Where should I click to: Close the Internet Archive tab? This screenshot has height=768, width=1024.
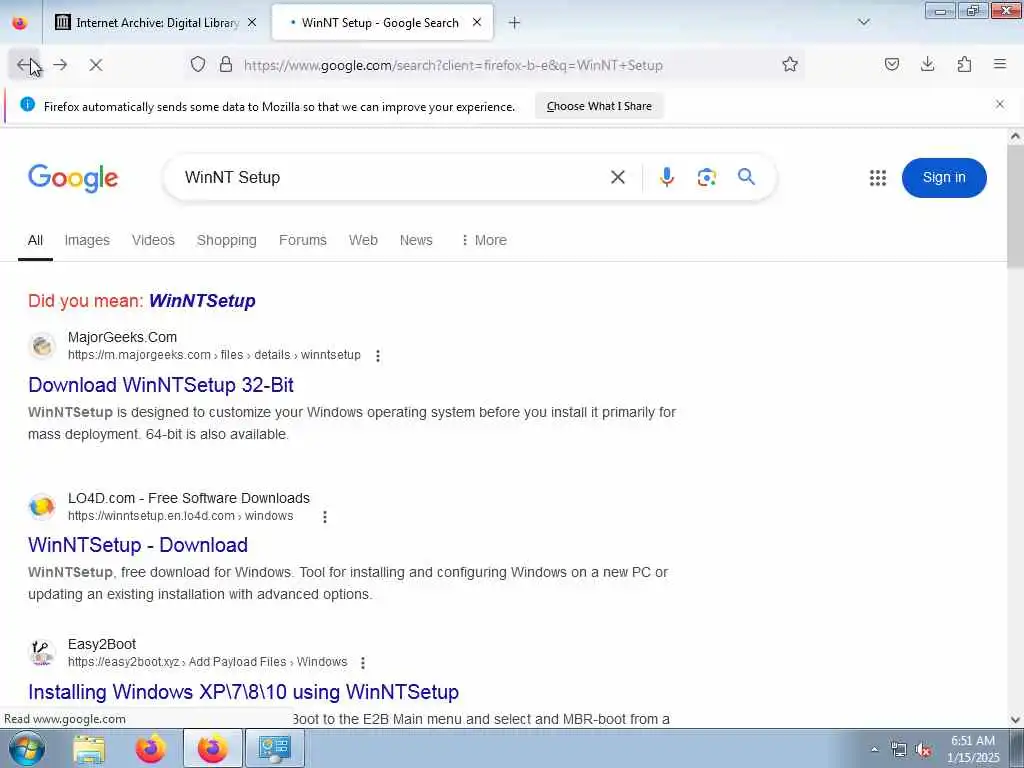pyautogui.click(x=252, y=23)
